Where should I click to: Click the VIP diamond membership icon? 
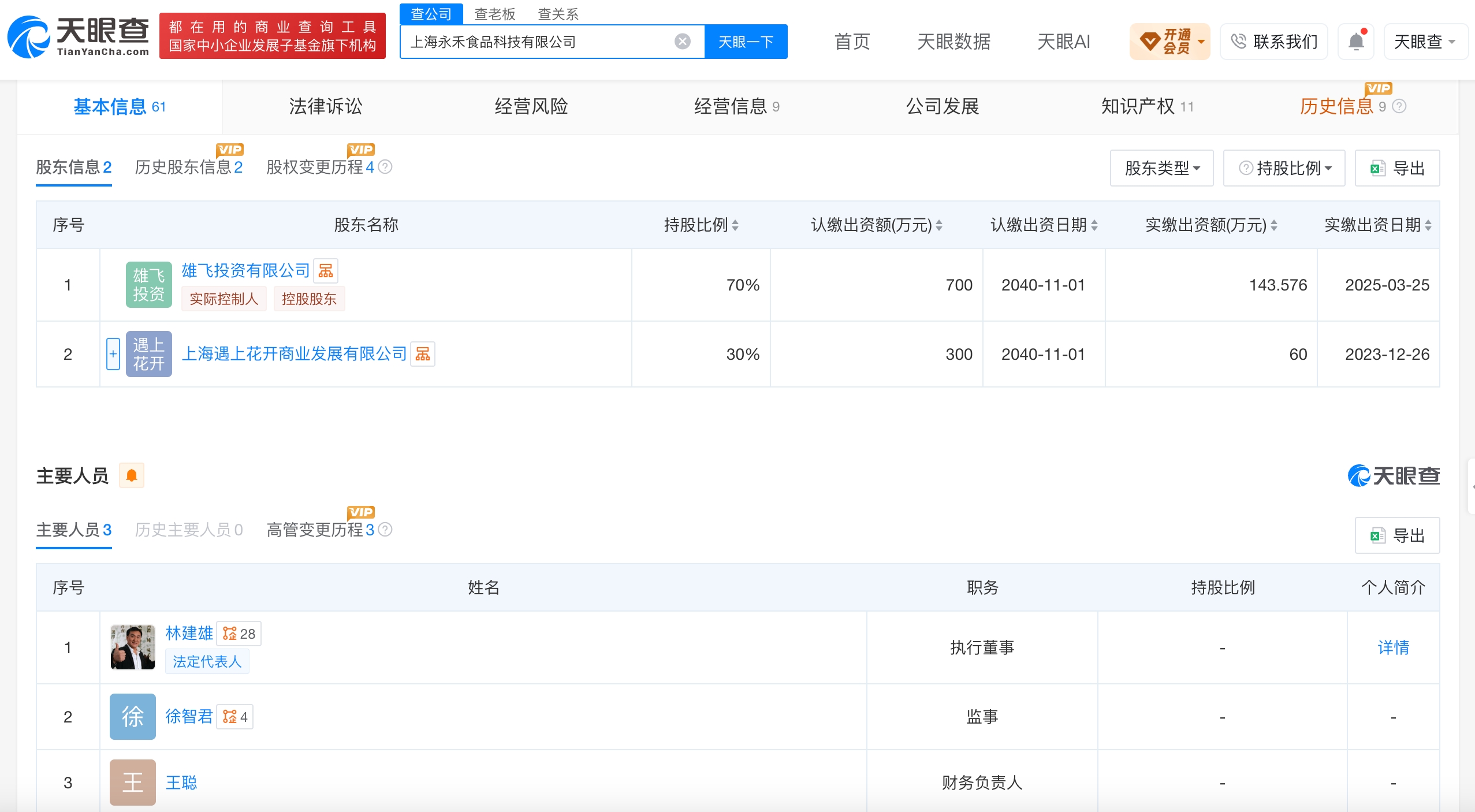click(x=1150, y=42)
